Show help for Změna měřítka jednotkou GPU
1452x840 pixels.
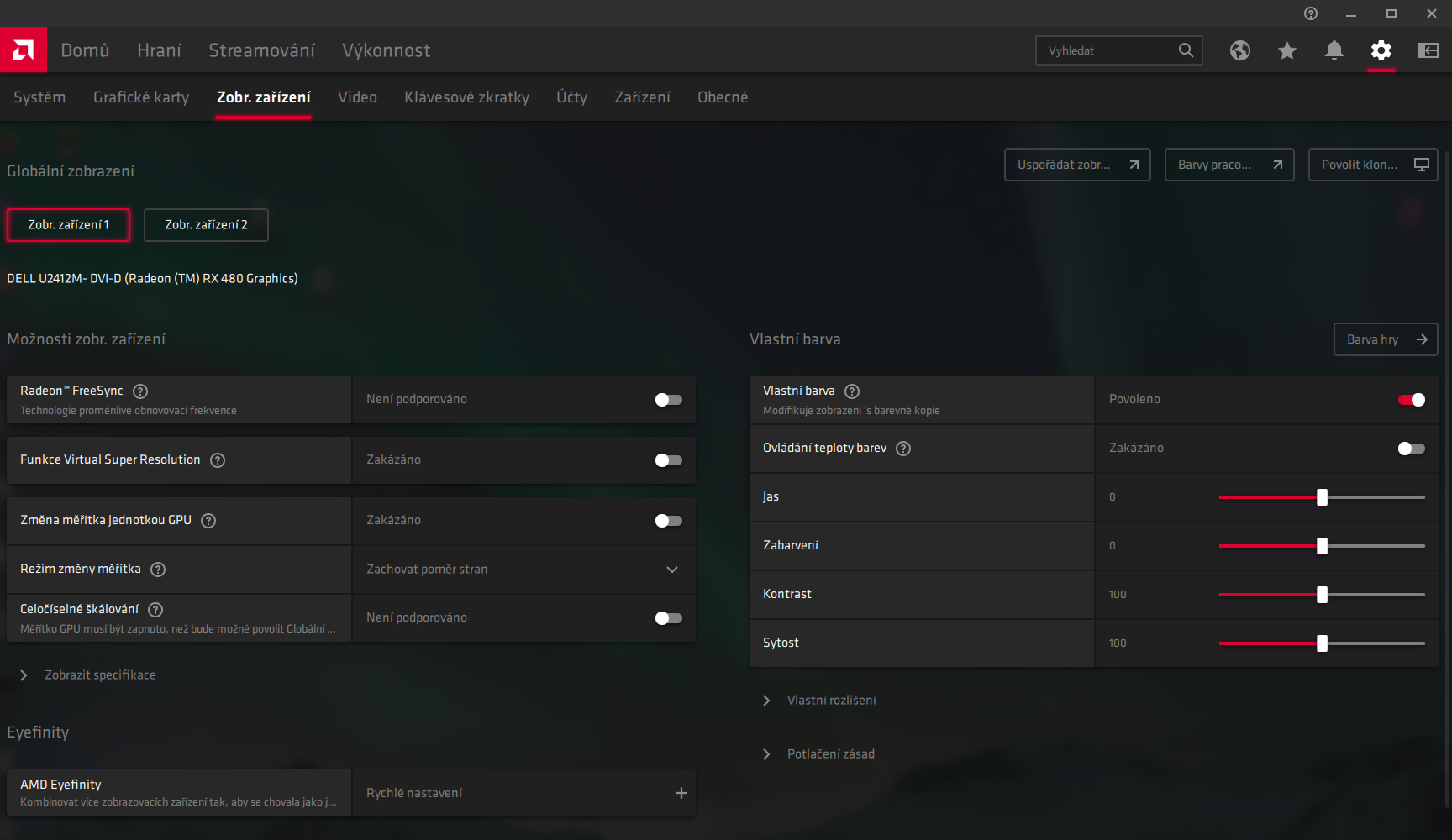pyautogui.click(x=208, y=521)
